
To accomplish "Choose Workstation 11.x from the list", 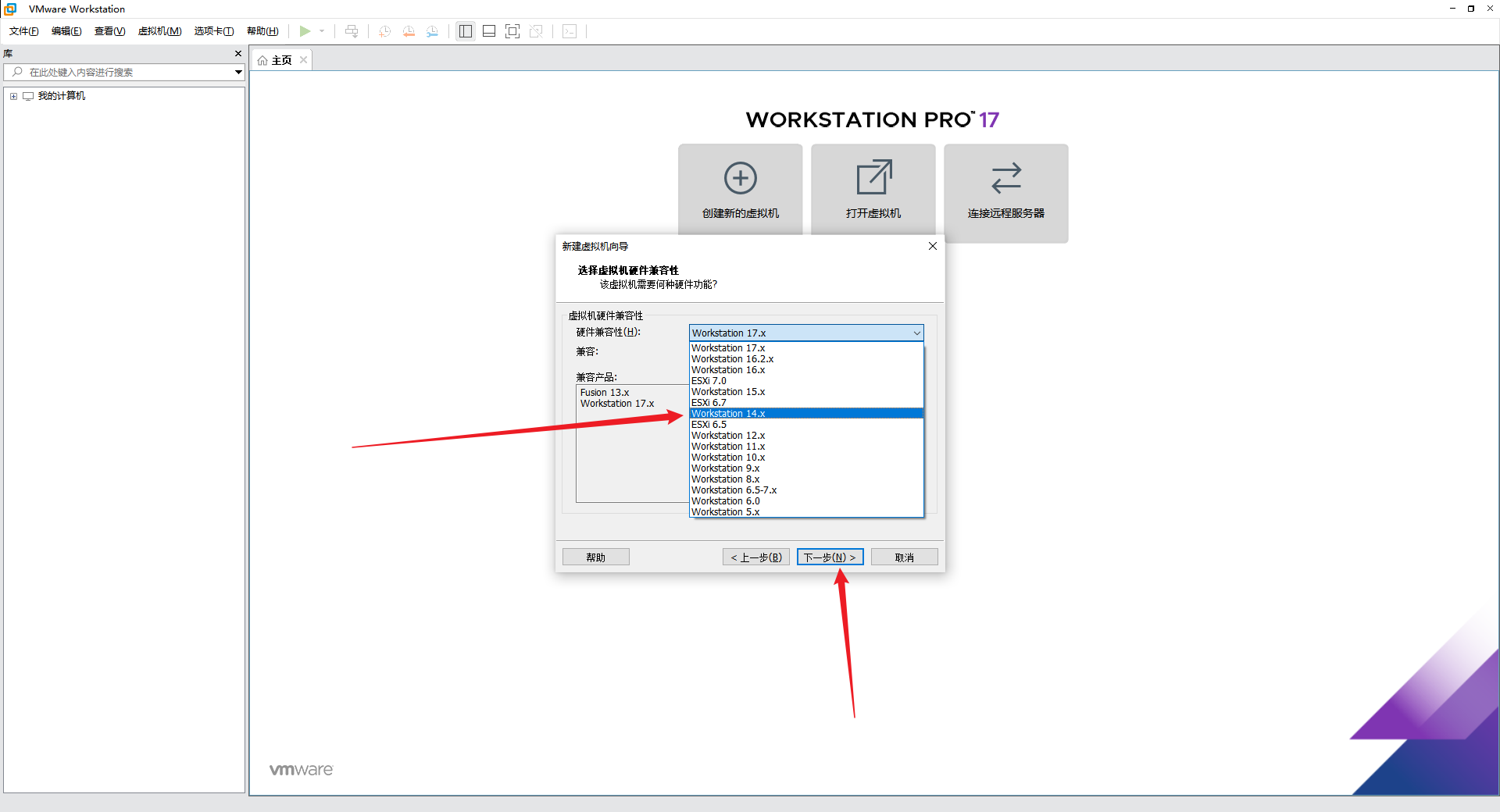I will coord(806,447).
